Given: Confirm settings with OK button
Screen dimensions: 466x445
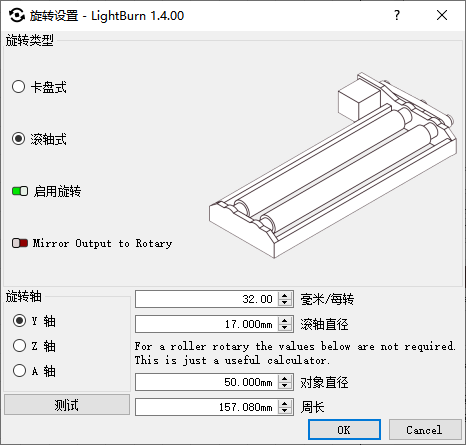Looking at the screenshot, I should (344, 430).
